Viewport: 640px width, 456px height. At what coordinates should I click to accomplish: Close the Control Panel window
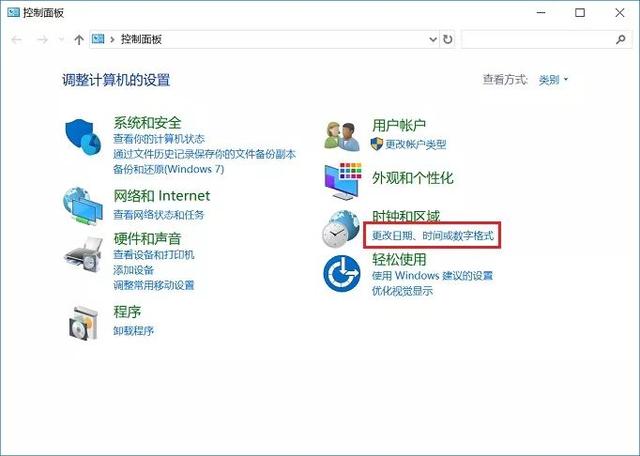(620, 13)
